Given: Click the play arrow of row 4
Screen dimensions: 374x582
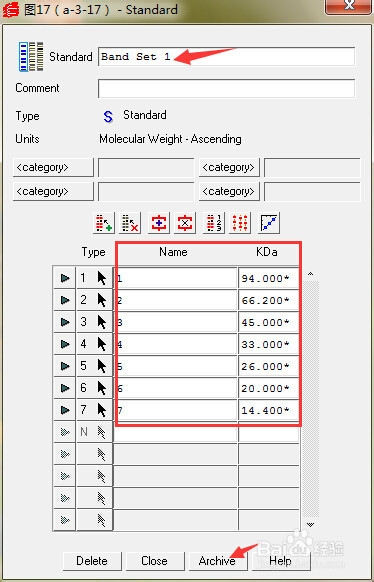Looking at the screenshot, I should click(65, 344).
